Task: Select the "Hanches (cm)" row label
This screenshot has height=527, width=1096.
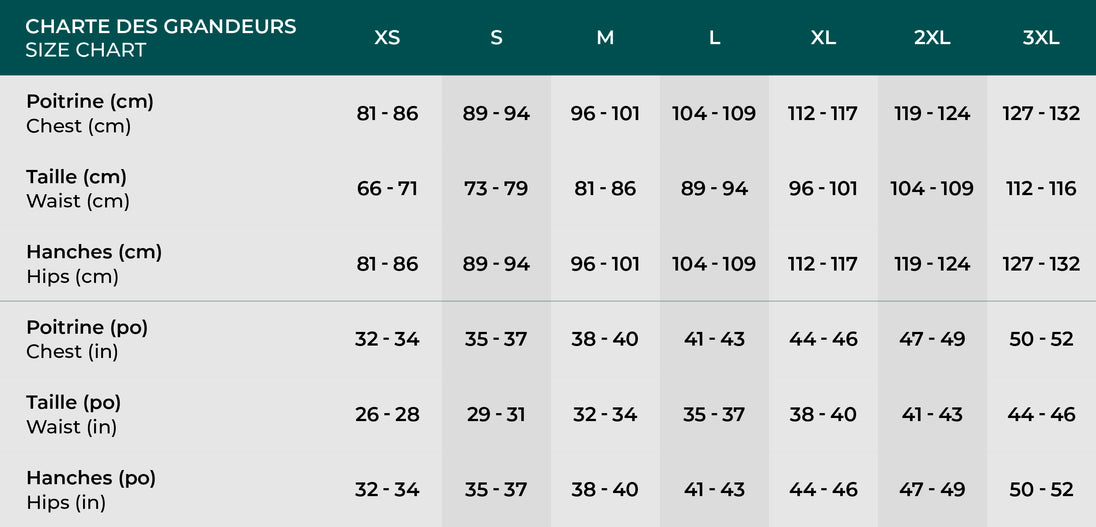Action: [94, 252]
